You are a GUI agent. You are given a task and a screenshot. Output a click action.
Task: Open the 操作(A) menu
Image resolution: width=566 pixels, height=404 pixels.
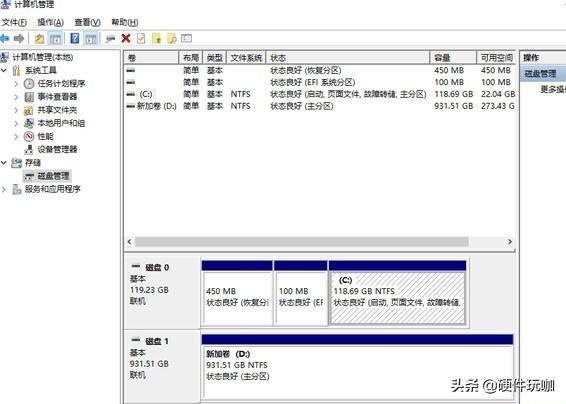(x=51, y=22)
